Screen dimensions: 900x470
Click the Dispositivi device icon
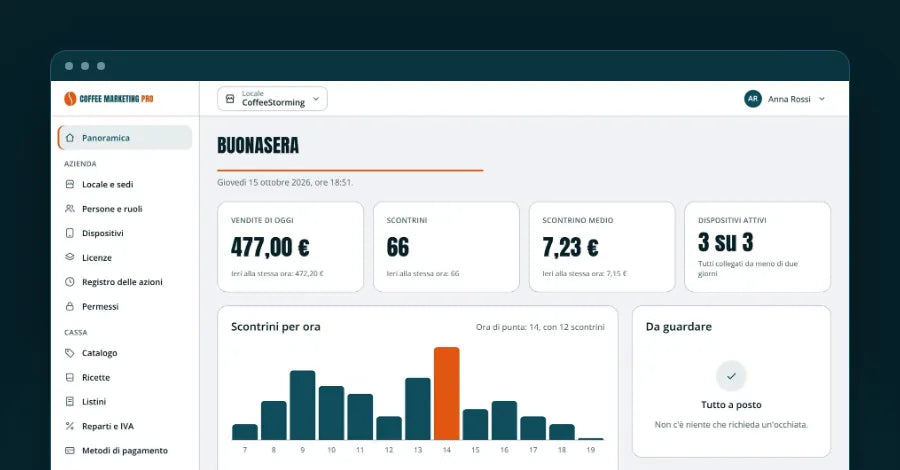pos(70,233)
